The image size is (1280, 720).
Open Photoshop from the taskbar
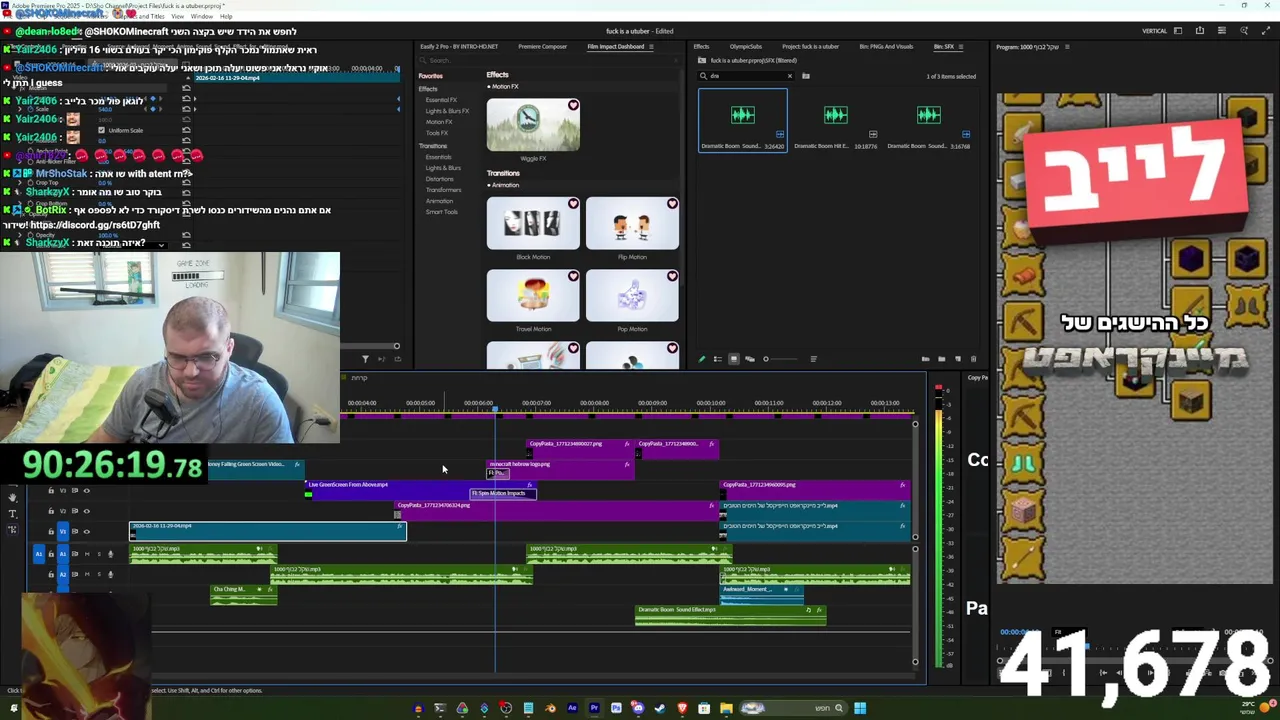point(616,708)
